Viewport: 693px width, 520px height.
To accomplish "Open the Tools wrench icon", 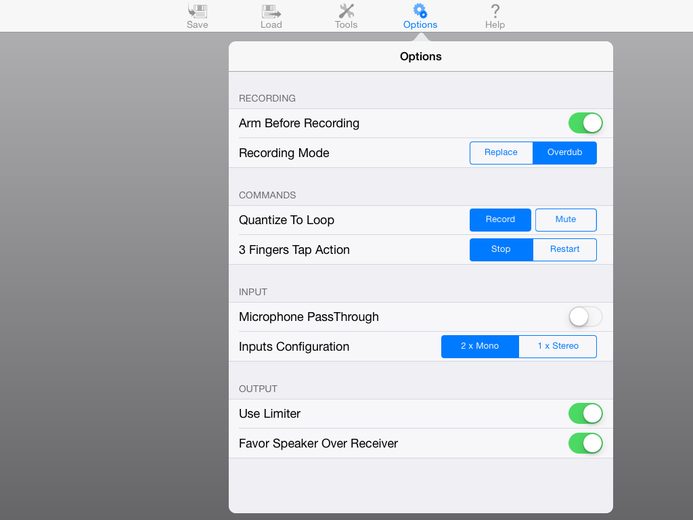I will [346, 11].
